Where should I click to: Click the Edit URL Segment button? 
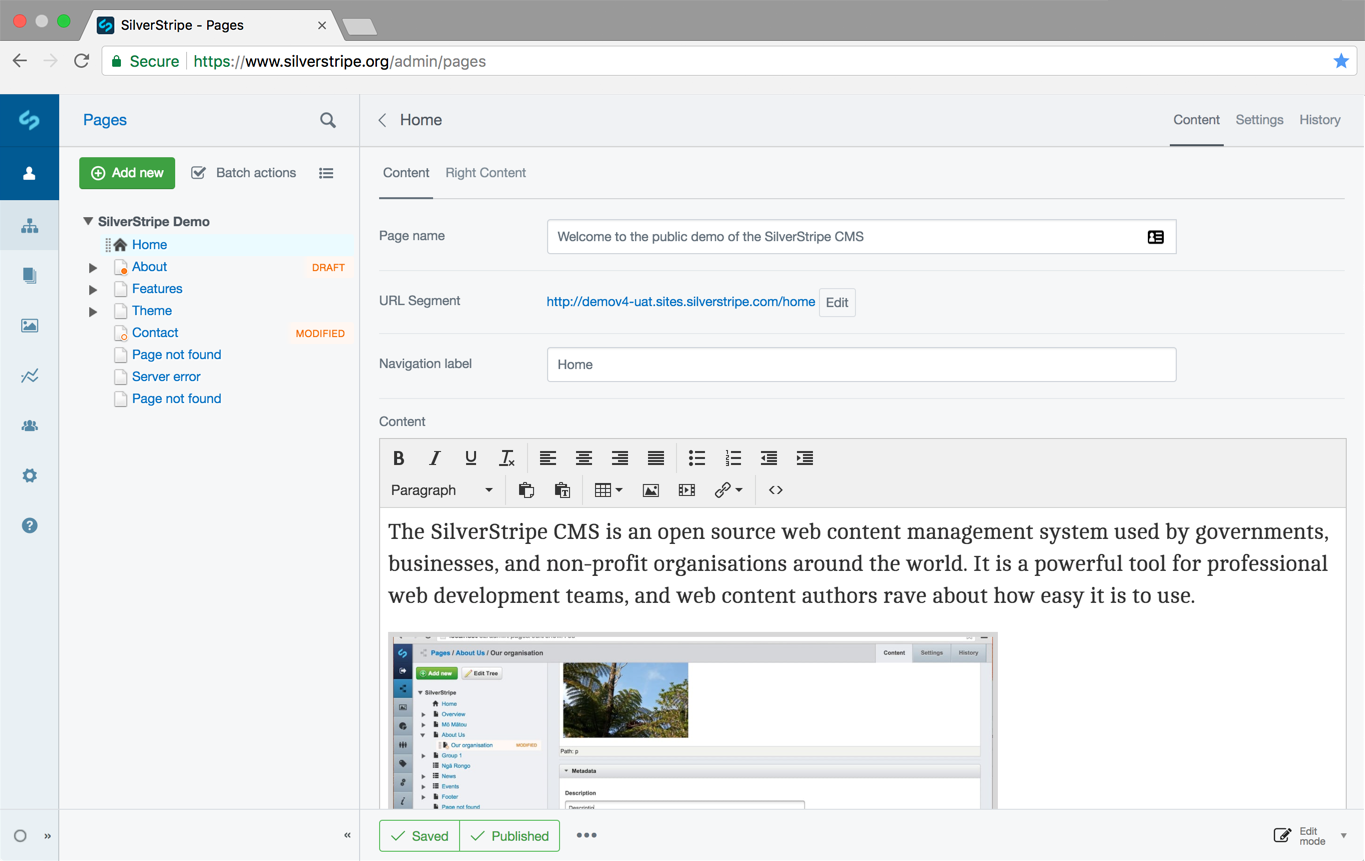click(x=837, y=302)
